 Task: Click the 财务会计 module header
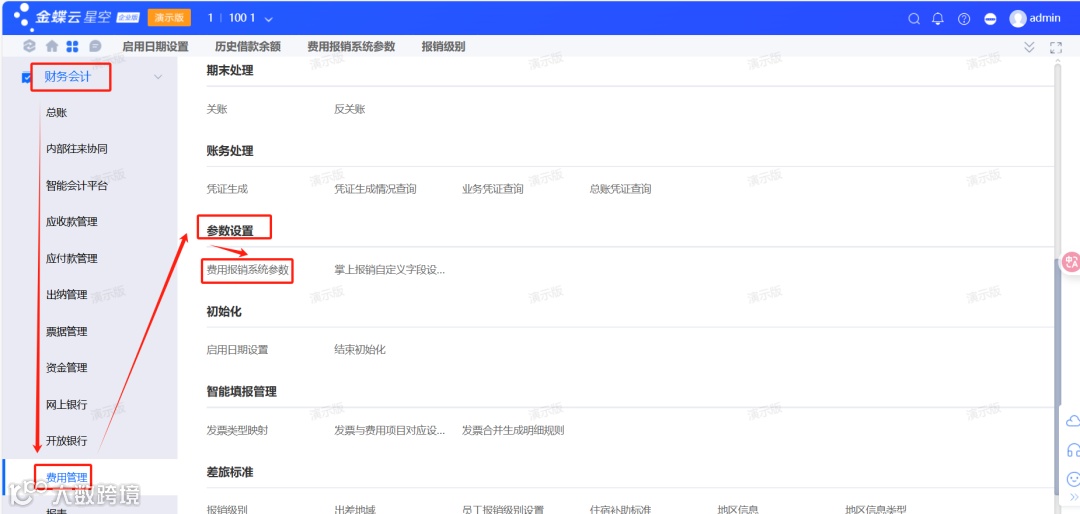[x=67, y=77]
